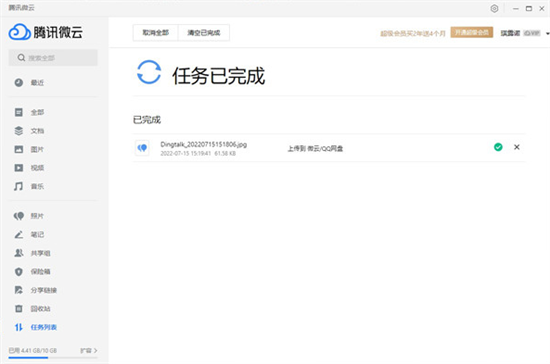The width and height of the screenshot is (550, 364).
Task: Remove the Dingtalk jpg task with X
Action: [x=517, y=147]
